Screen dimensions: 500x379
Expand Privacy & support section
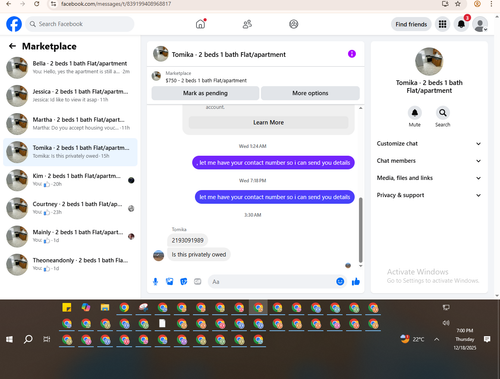429,195
